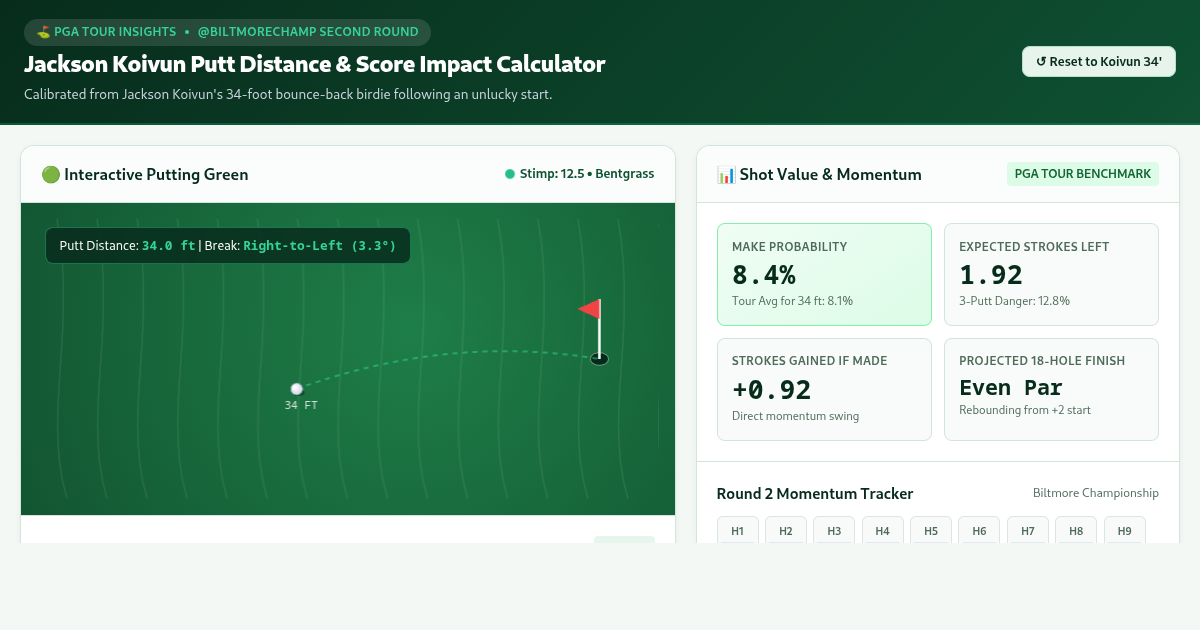Click the Expected Strokes Left 1.92 card

pyautogui.click(x=1051, y=274)
